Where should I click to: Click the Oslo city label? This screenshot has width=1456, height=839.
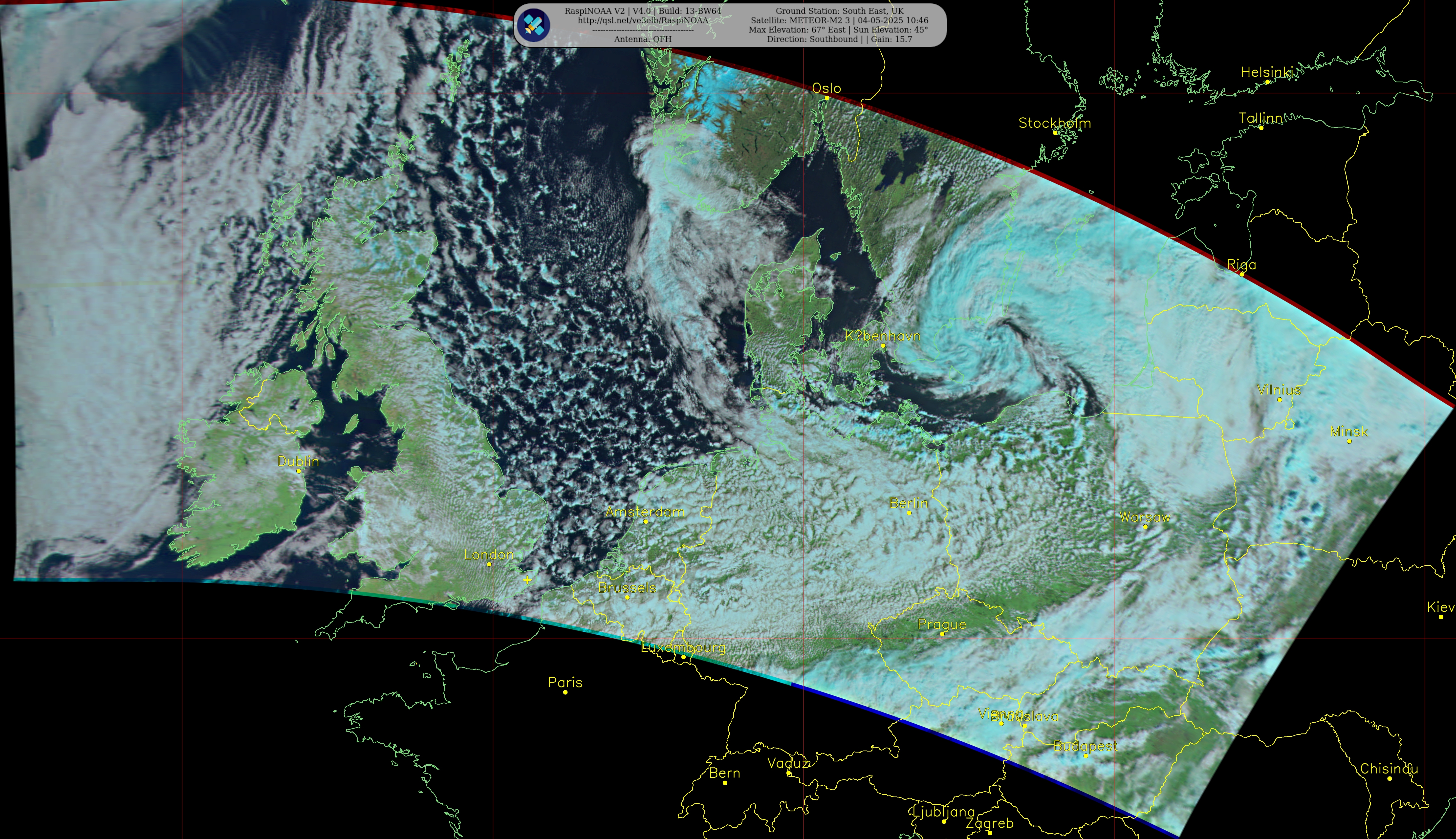click(826, 88)
